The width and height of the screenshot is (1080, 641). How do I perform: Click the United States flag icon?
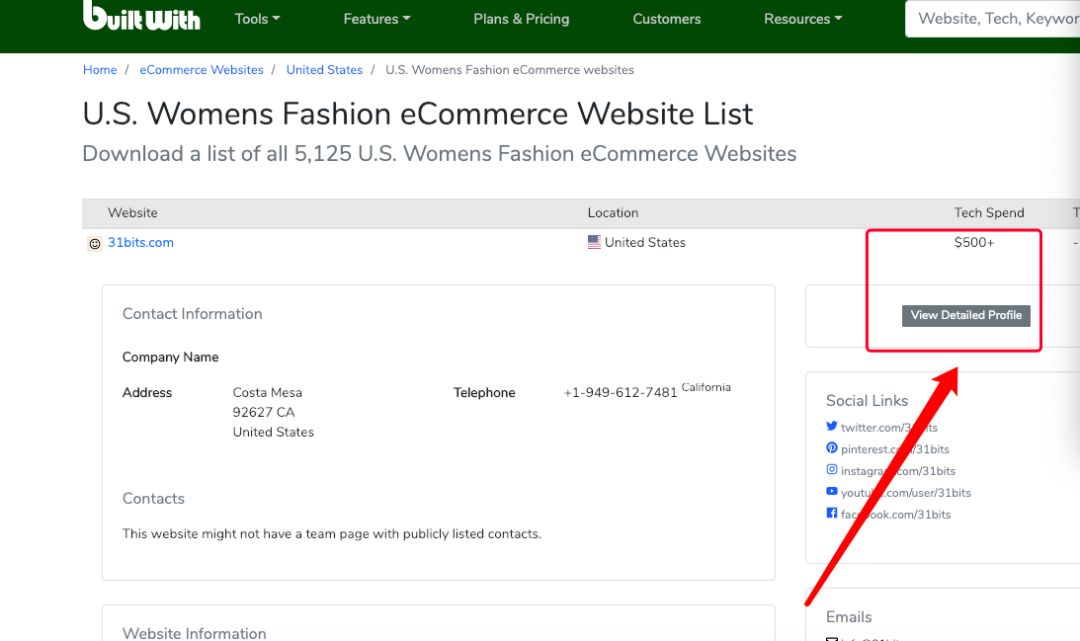[x=594, y=242]
